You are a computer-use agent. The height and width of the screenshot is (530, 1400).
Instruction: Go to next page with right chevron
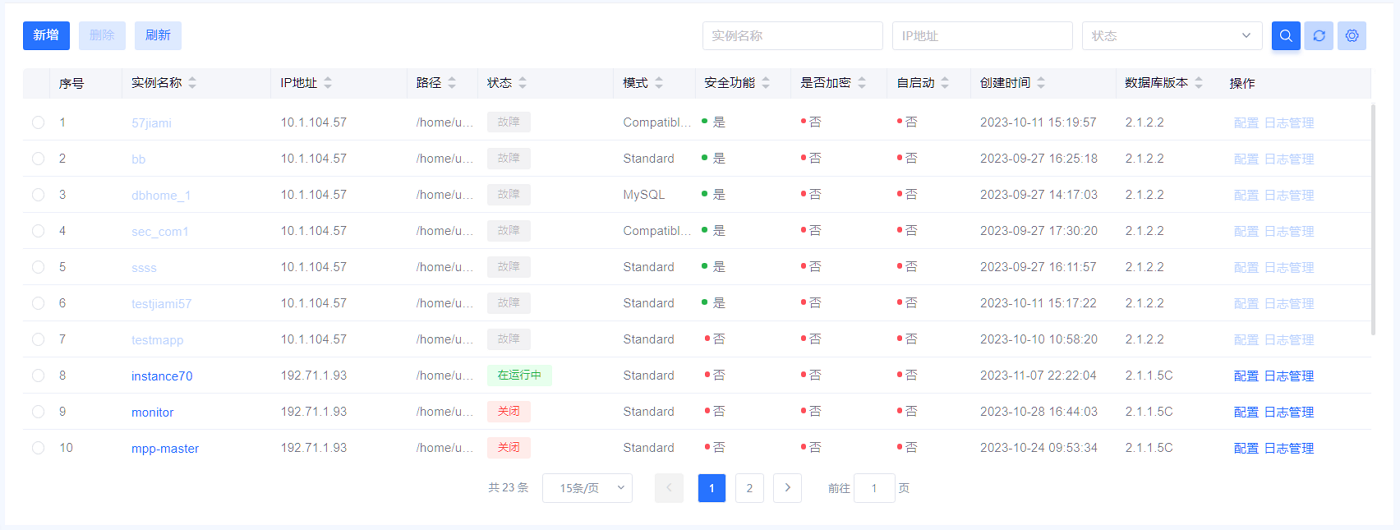pyautogui.click(x=788, y=488)
